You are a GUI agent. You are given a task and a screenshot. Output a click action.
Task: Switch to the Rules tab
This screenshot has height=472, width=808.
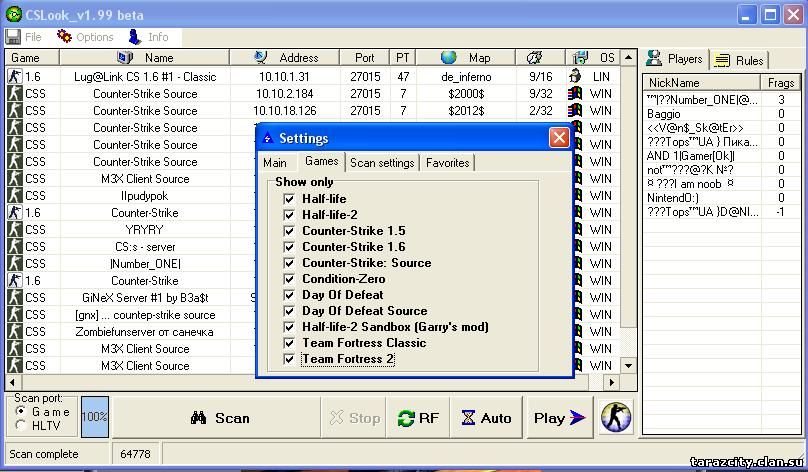click(x=739, y=60)
